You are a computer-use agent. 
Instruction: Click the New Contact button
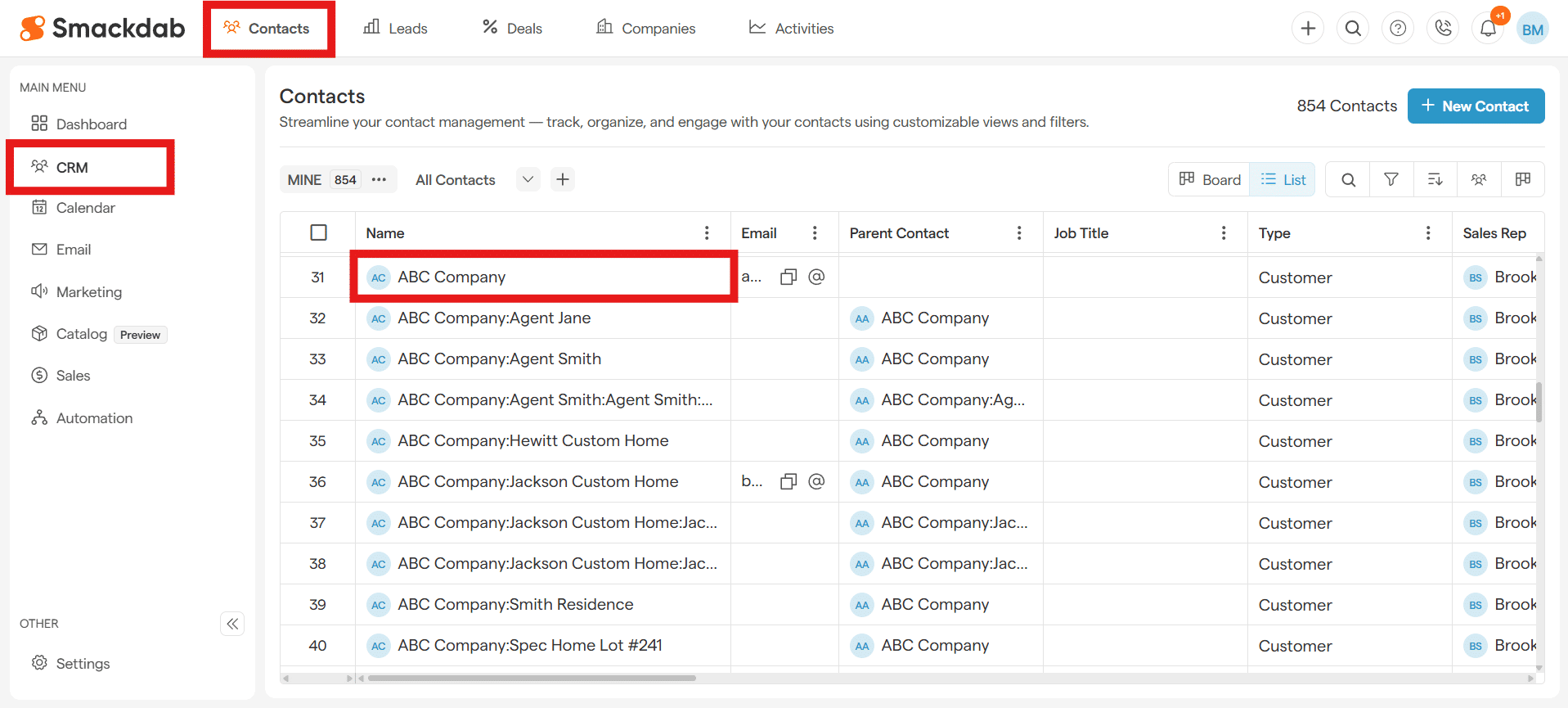click(1475, 106)
